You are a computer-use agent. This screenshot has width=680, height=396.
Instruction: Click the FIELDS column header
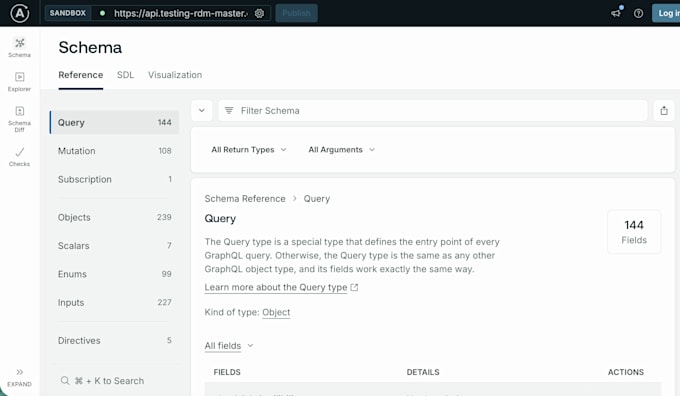click(227, 372)
